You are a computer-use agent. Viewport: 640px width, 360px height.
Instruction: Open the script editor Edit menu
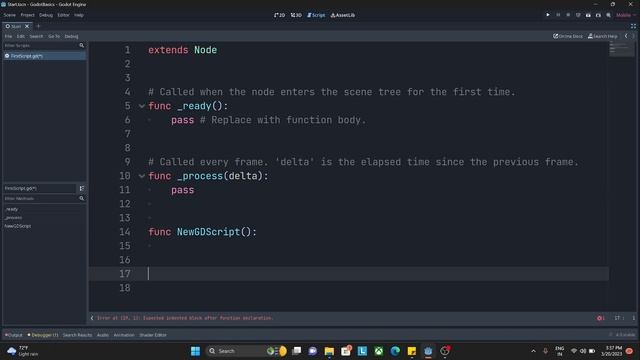[x=20, y=36]
